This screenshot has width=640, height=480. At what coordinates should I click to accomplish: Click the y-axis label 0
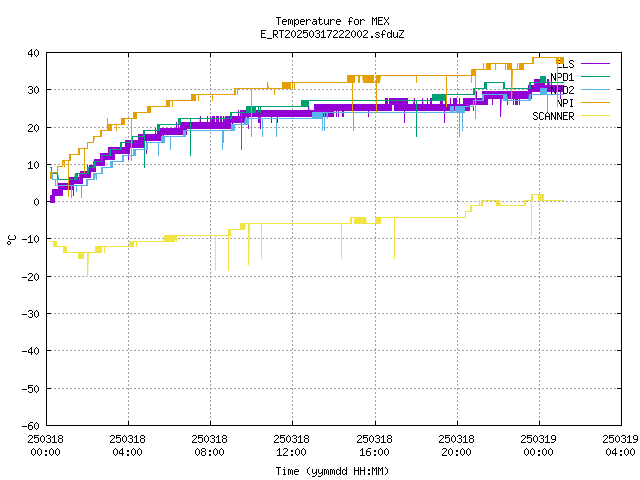[x=37, y=202]
